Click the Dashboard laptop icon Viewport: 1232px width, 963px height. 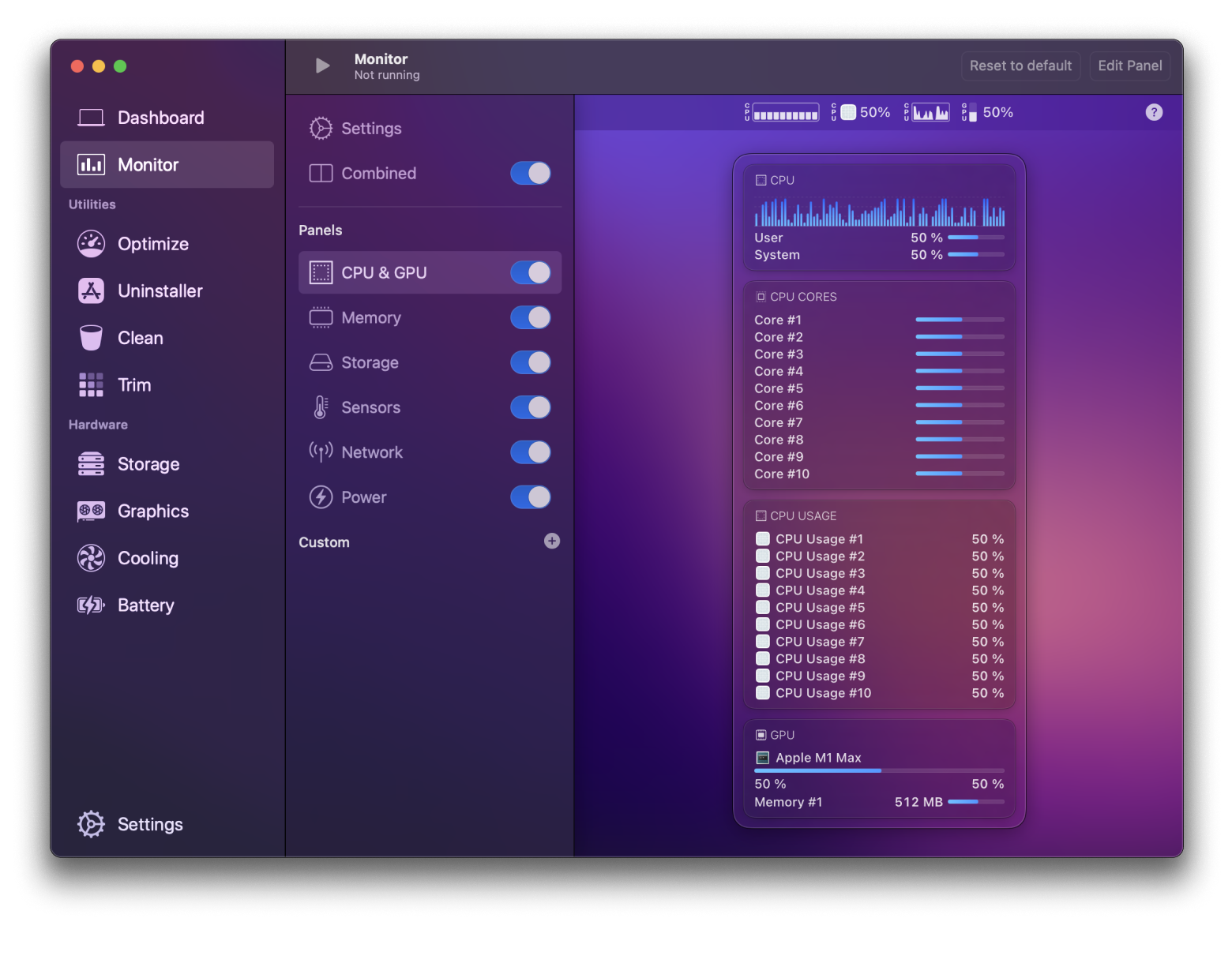point(91,118)
